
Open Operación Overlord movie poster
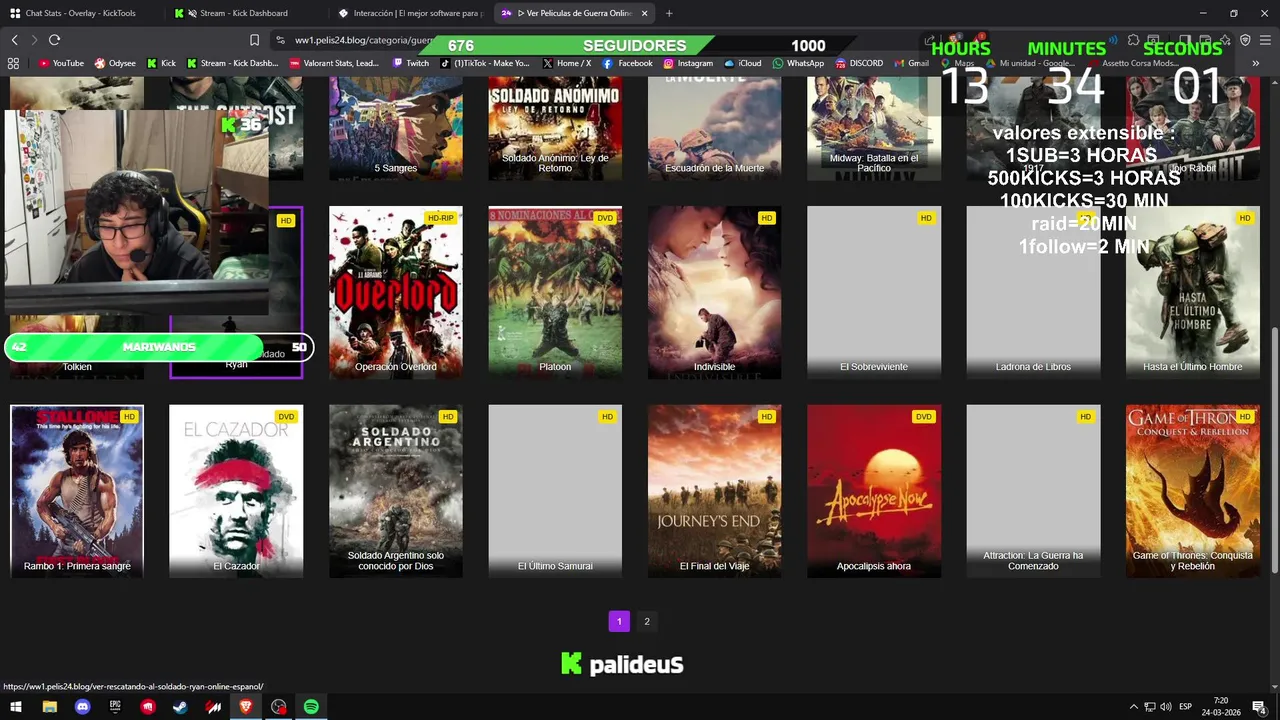coord(396,293)
